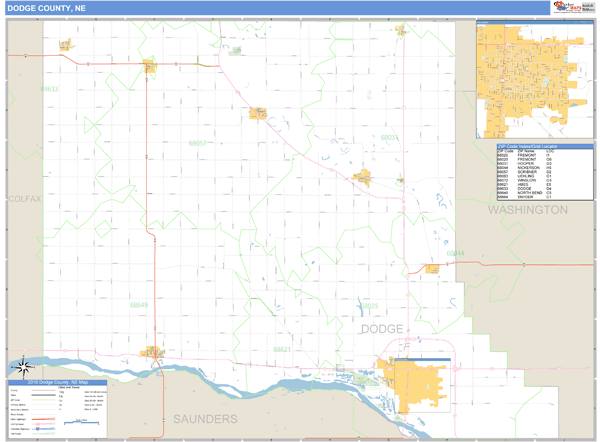Click the 68057 ZIP code label

coord(198,143)
